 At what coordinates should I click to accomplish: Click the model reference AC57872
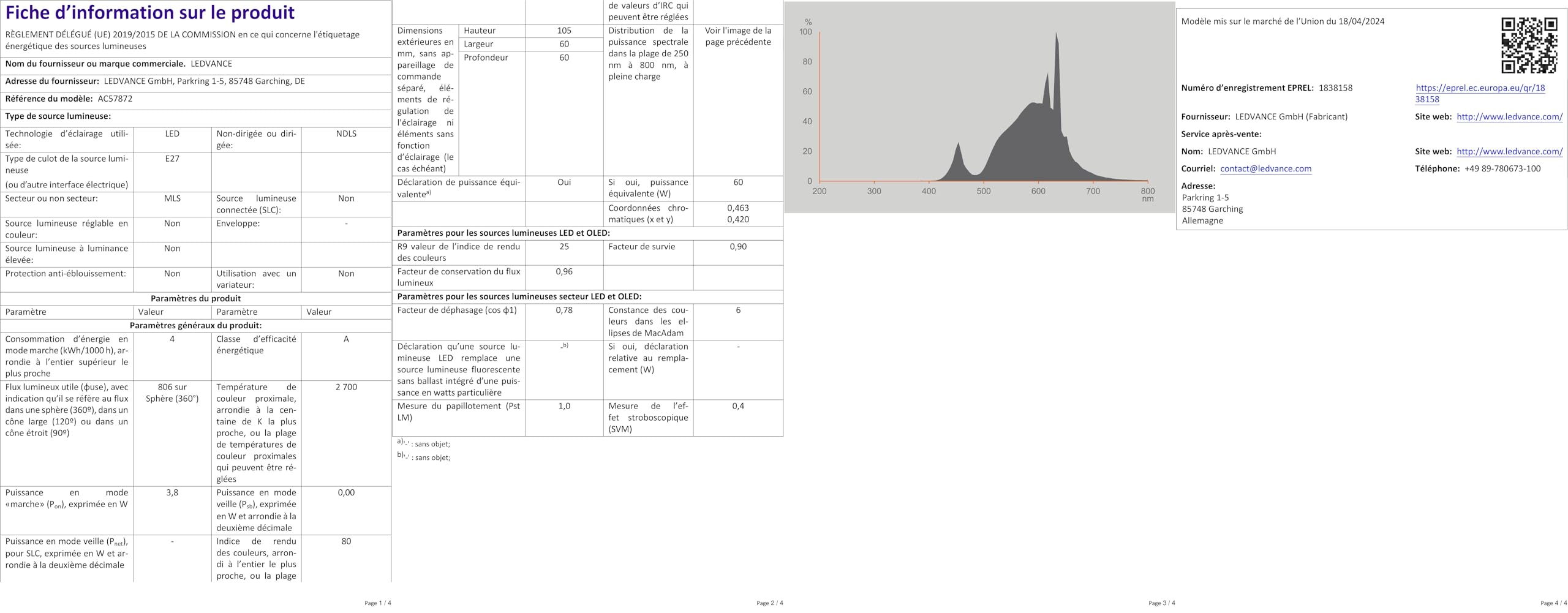115,99
